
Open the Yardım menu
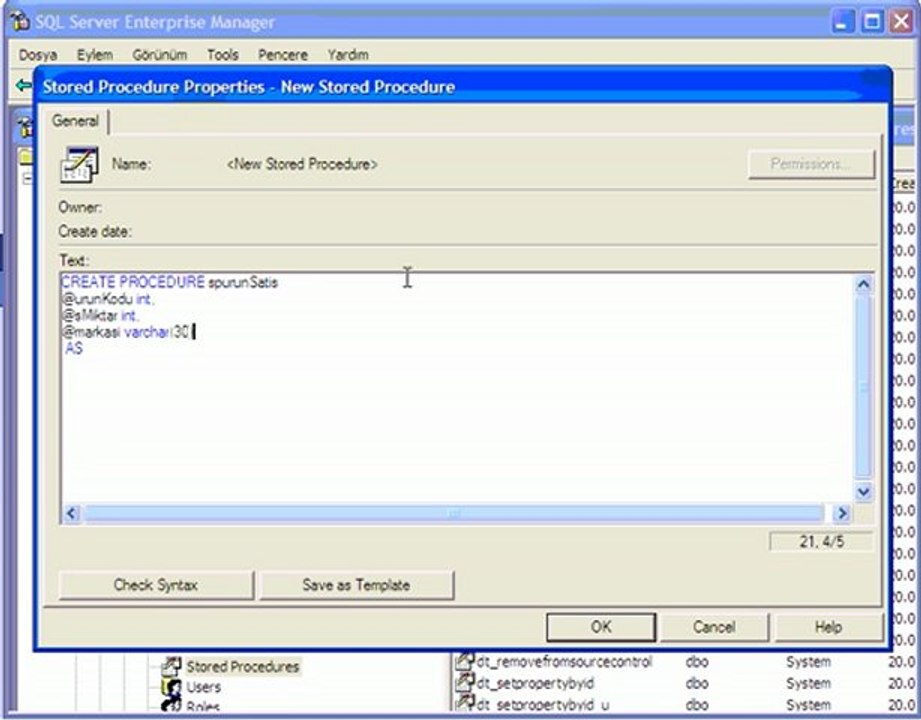[348, 55]
